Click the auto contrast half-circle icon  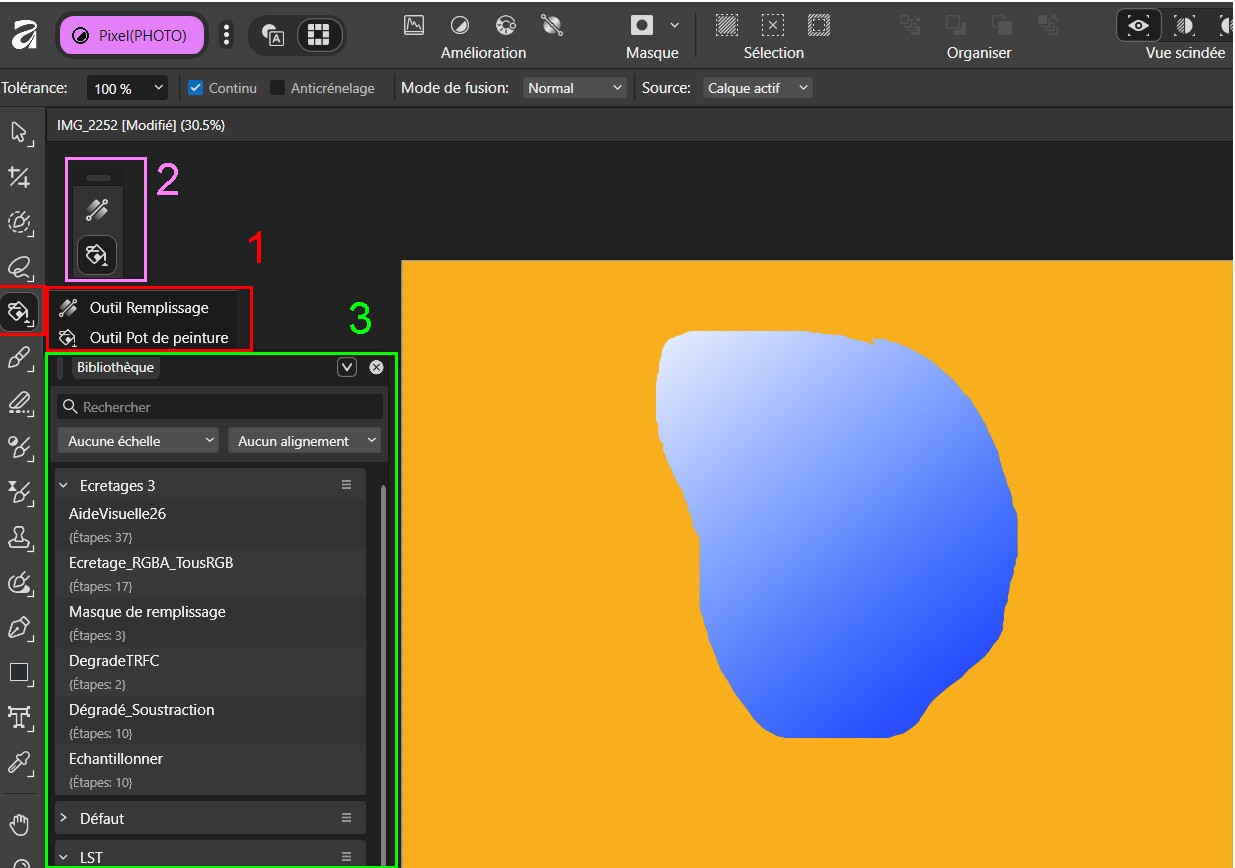[460, 25]
